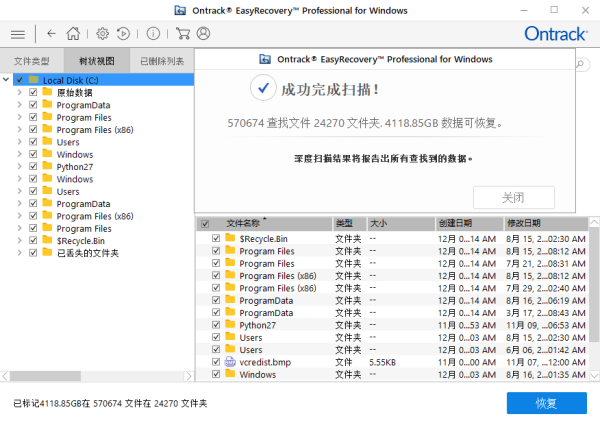Select vcredist.bmp file name
Image resolution: width=600 pixels, height=423 pixels.
[265, 362]
